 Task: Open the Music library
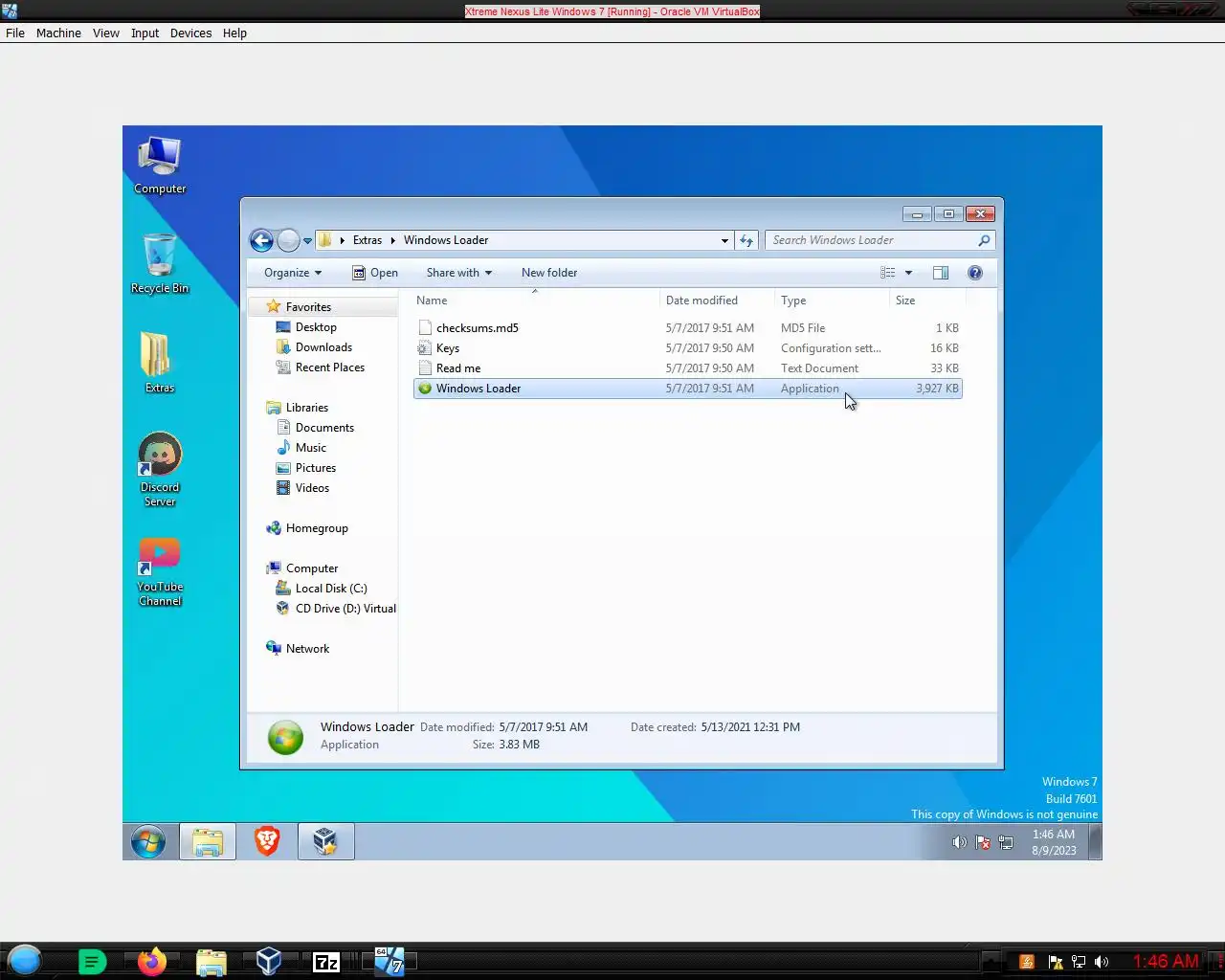[311, 448]
